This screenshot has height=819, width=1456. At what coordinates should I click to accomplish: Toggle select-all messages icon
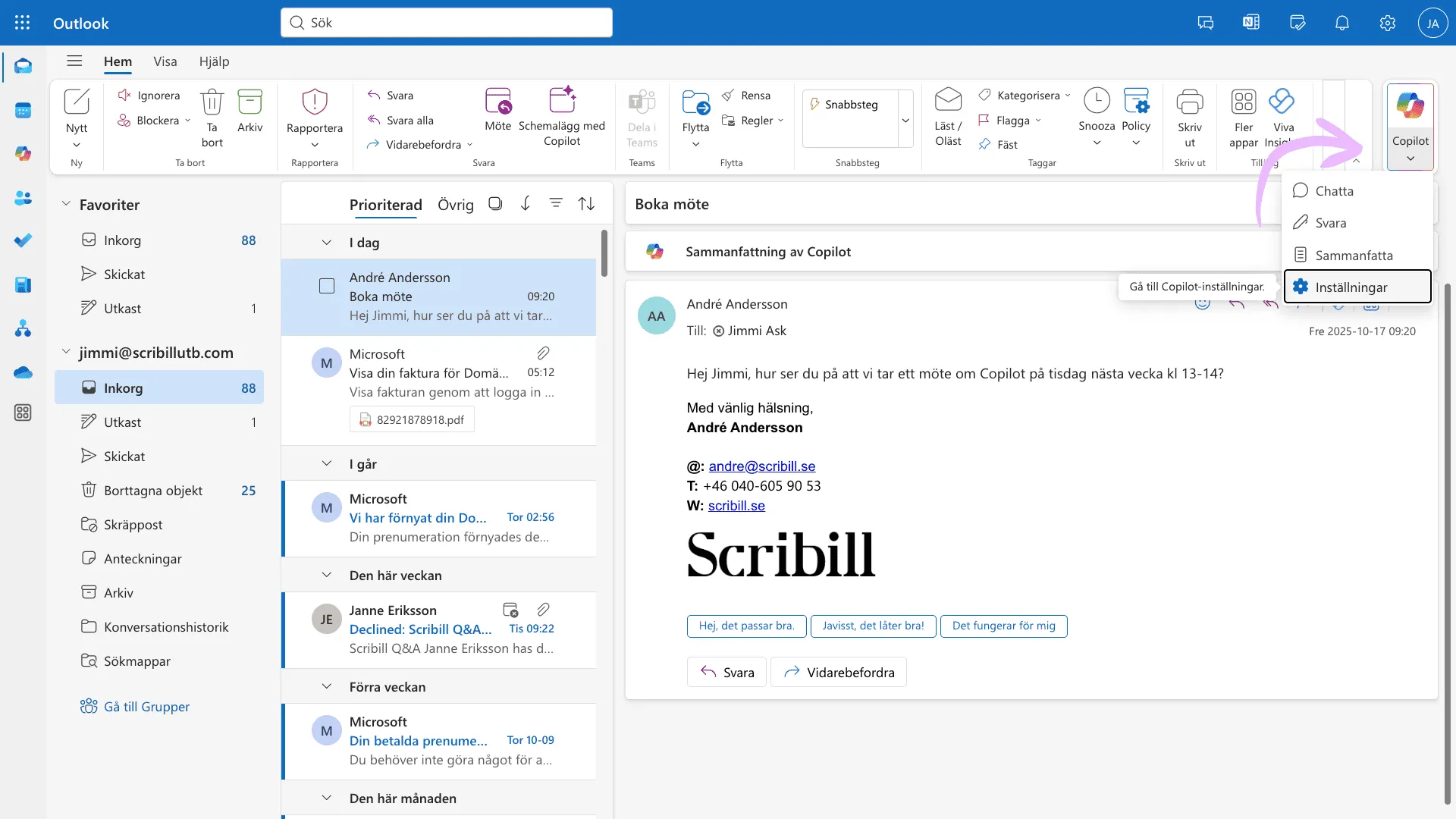(x=495, y=204)
